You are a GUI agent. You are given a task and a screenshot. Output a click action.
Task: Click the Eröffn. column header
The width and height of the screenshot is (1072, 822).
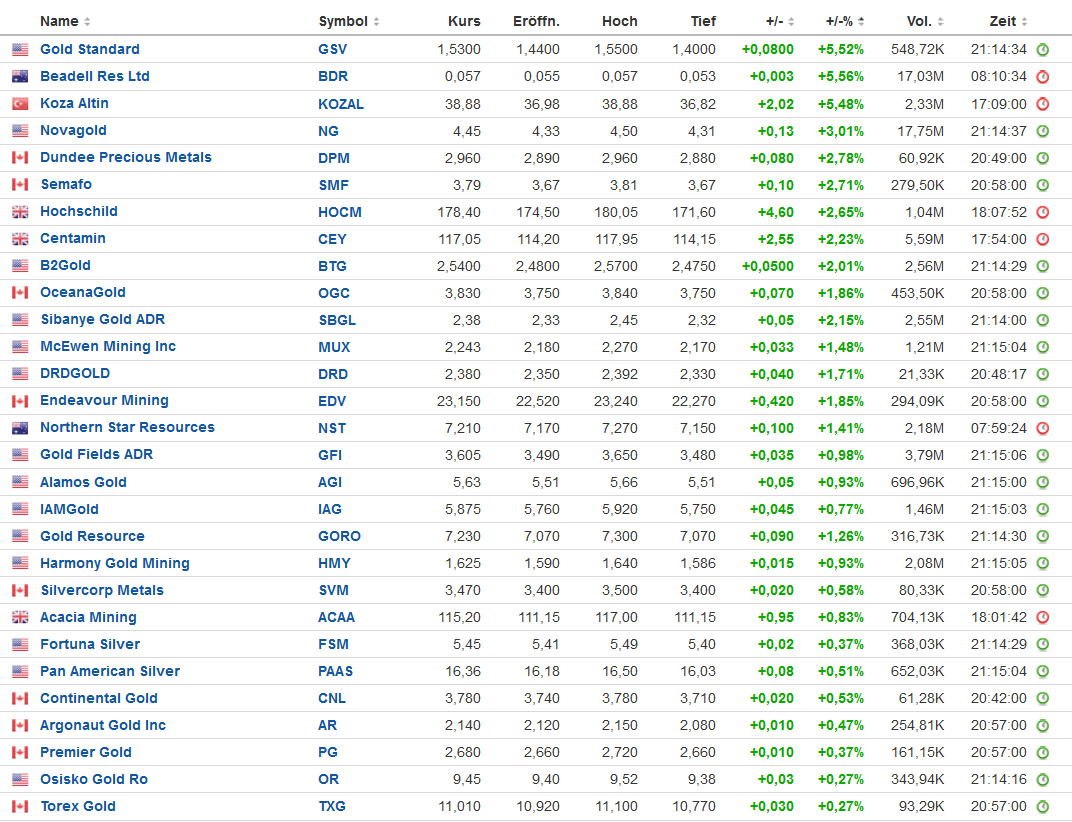536,21
